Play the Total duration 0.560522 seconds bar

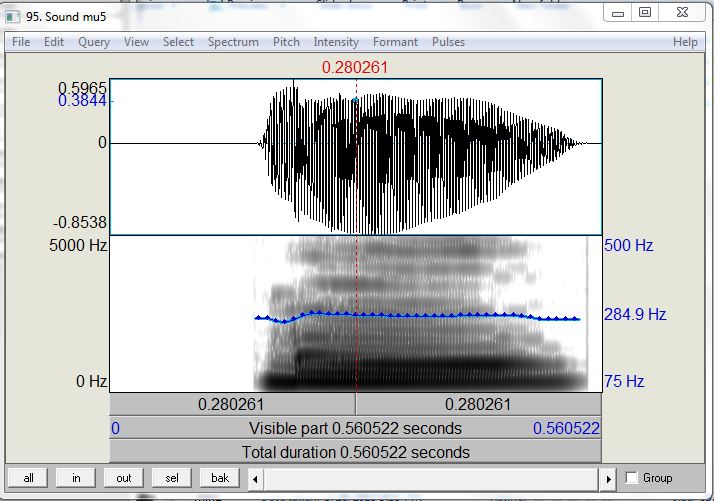[356, 452]
